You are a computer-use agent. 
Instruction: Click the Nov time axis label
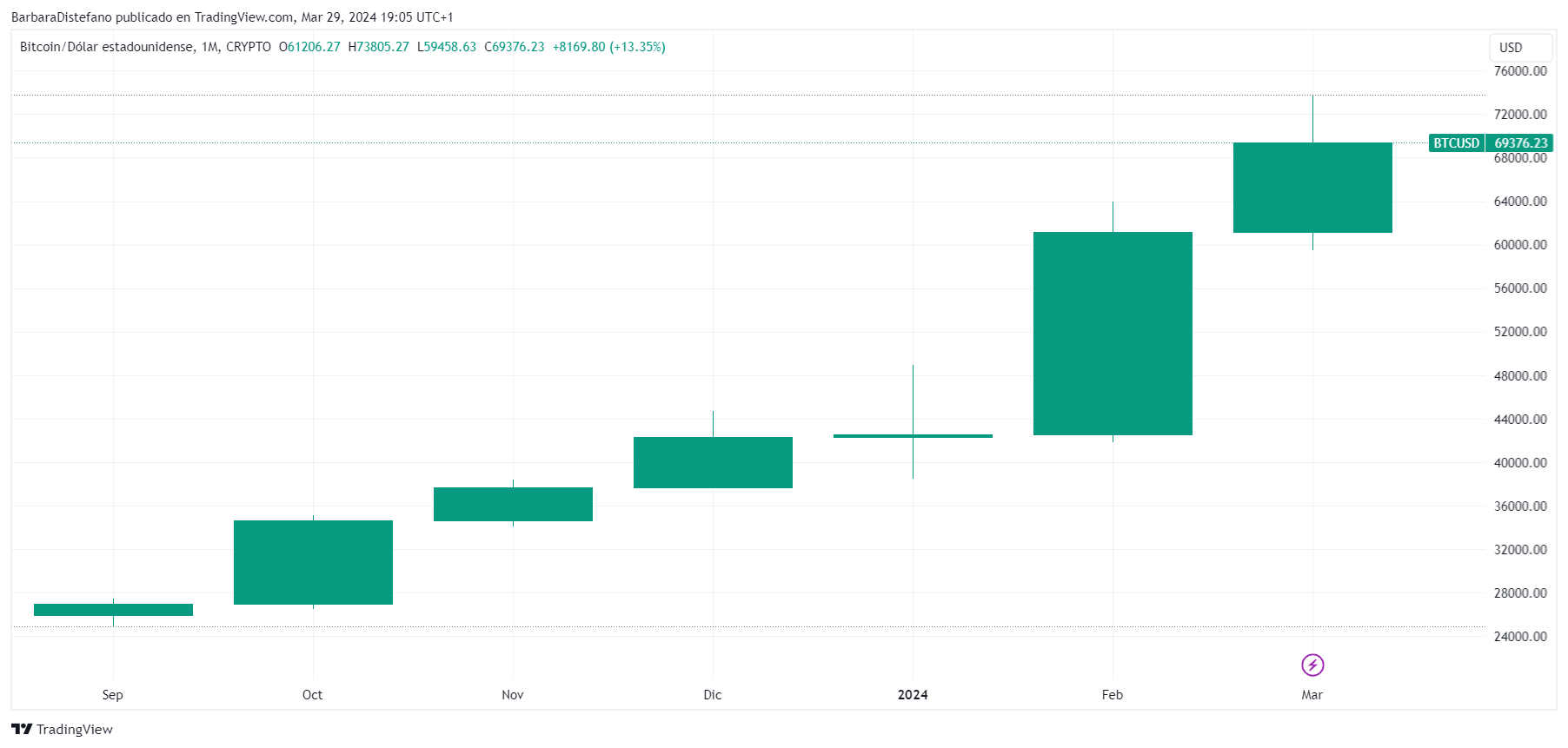pos(513,695)
